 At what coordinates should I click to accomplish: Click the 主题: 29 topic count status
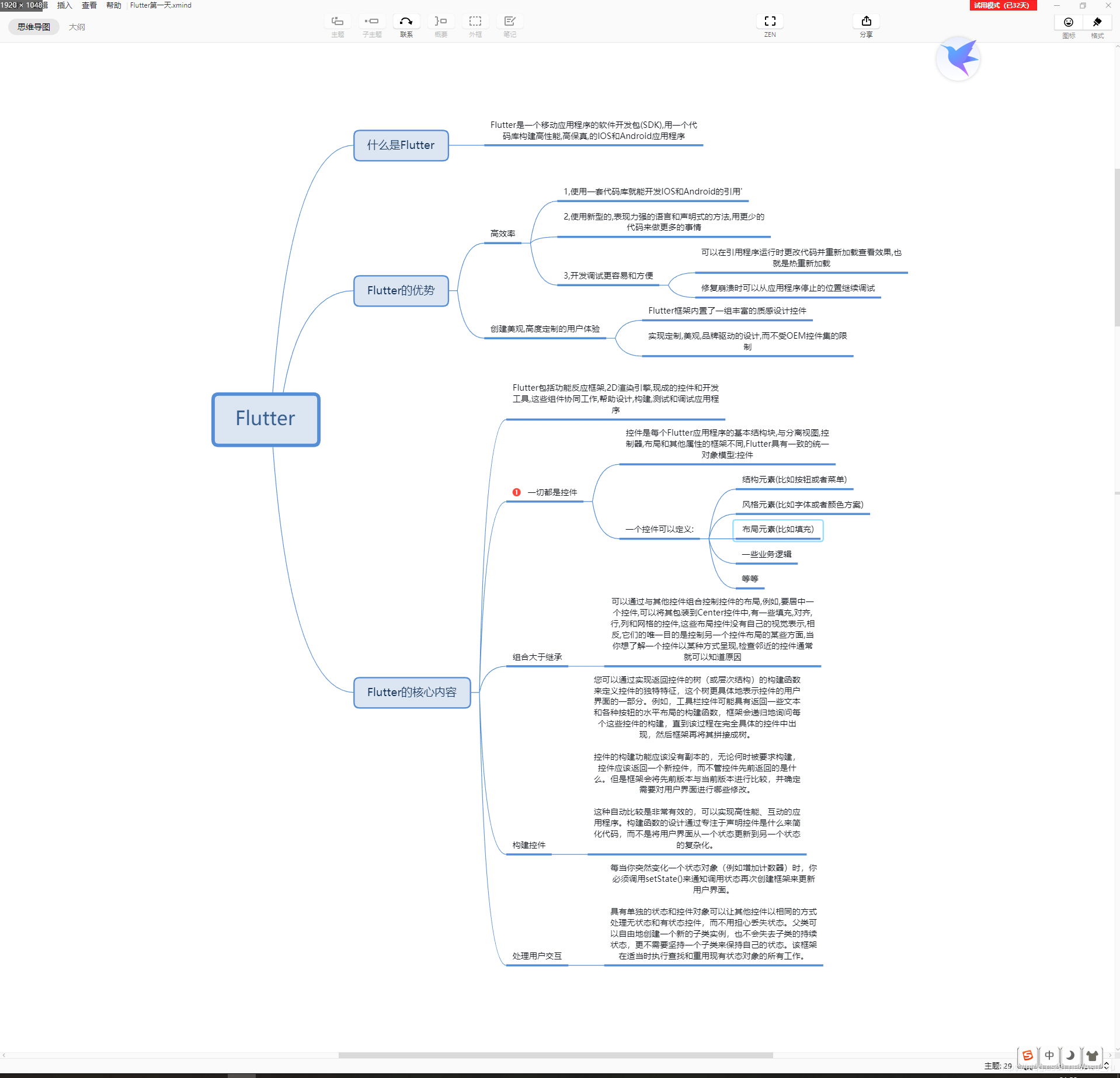pyautogui.click(x=997, y=1066)
